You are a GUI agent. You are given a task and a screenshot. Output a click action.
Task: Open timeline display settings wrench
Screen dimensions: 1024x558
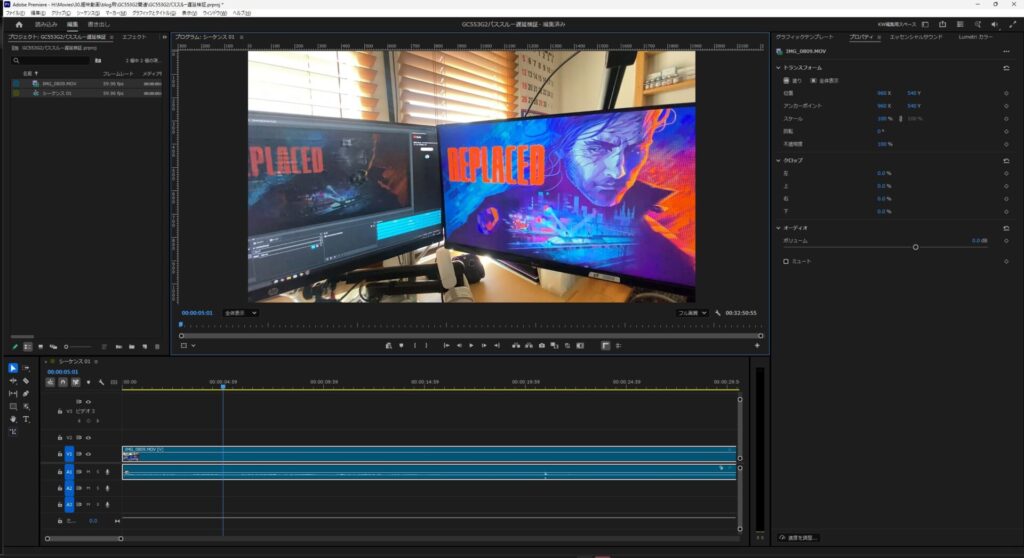101,382
